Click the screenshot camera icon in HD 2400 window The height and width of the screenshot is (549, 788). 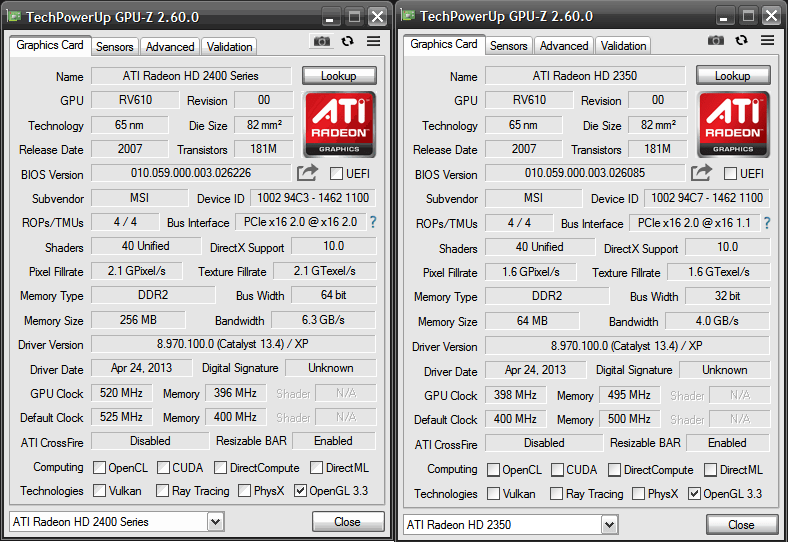point(322,41)
